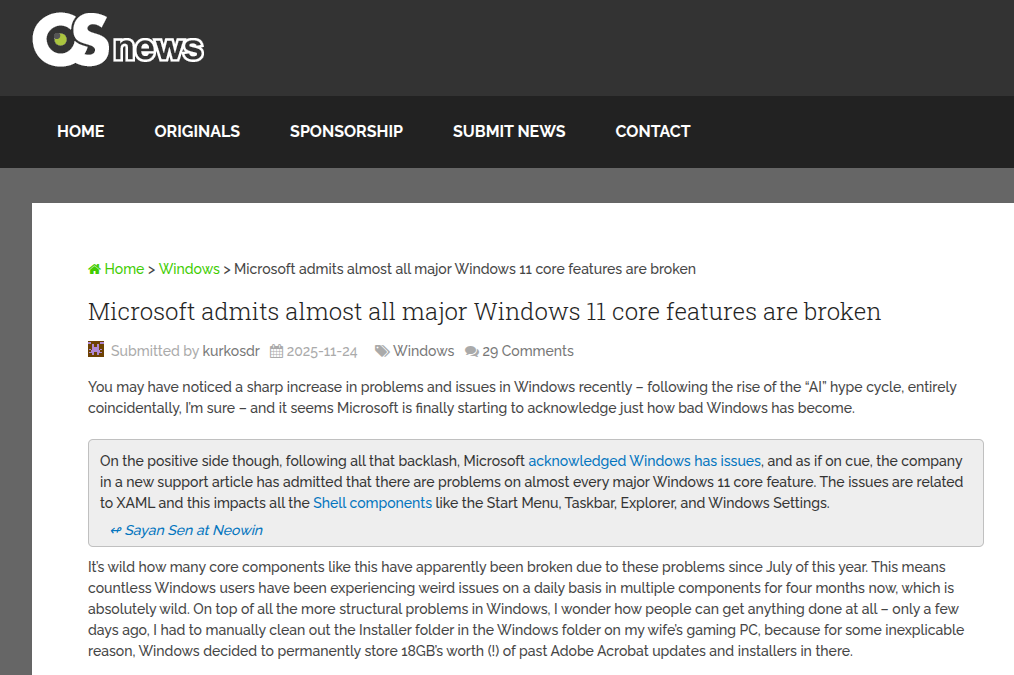Click the OSnews logo
The height and width of the screenshot is (675, 1014).
pyautogui.click(x=118, y=40)
